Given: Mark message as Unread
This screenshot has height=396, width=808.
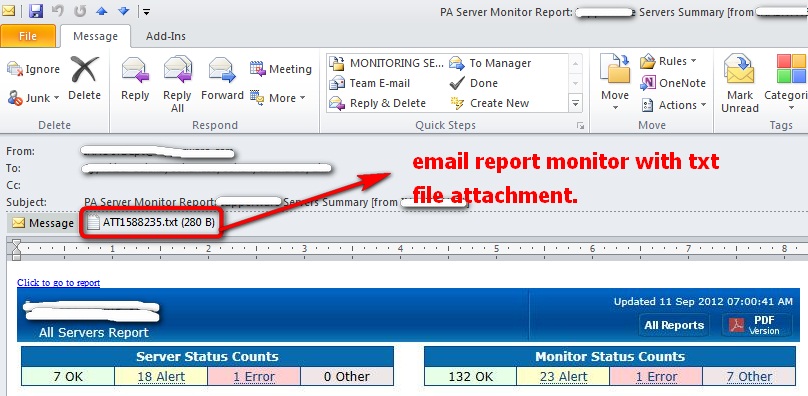Looking at the screenshot, I should click(740, 85).
